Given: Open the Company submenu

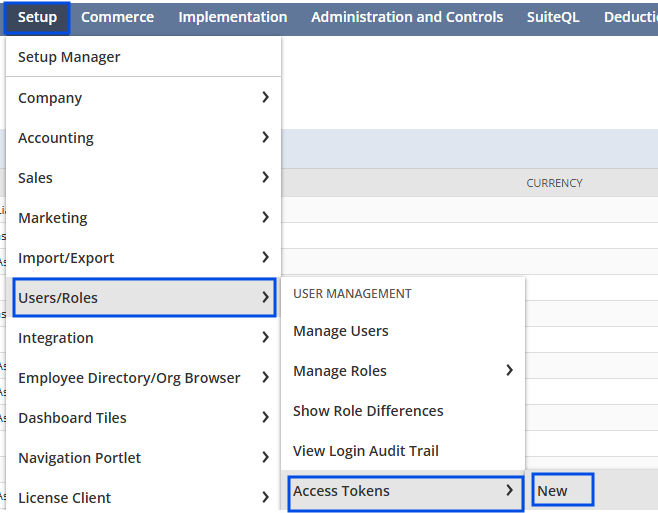Looking at the screenshot, I should coord(144,98).
